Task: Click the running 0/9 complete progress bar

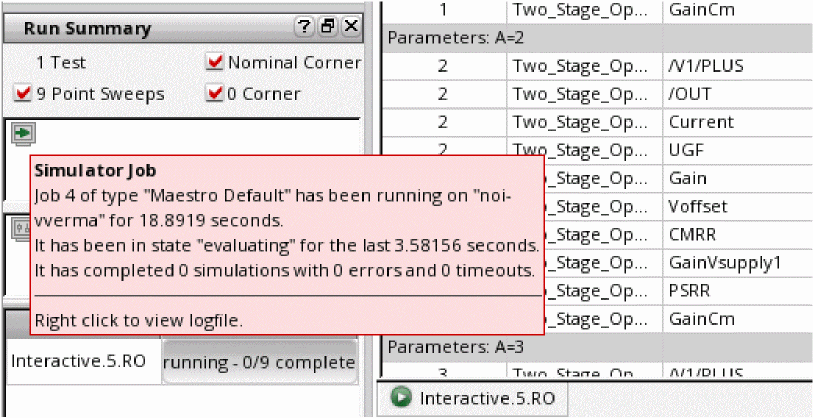Action: tap(259, 362)
